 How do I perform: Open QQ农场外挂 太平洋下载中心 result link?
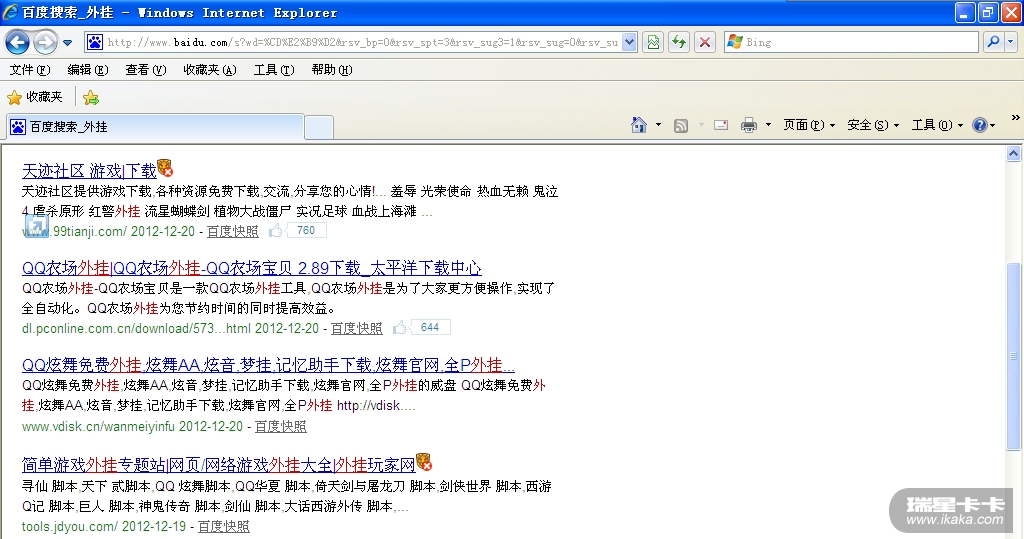tap(251, 269)
